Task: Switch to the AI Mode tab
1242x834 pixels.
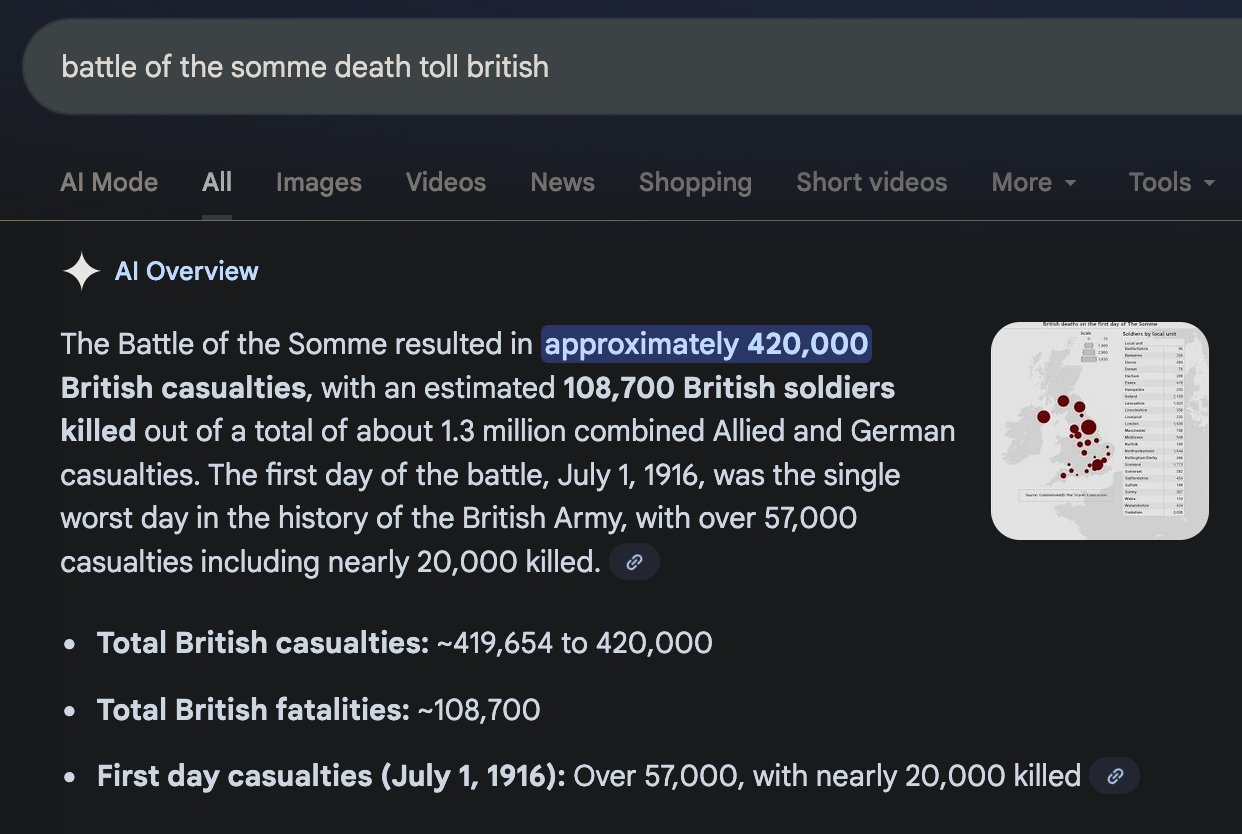Action: coord(109,182)
